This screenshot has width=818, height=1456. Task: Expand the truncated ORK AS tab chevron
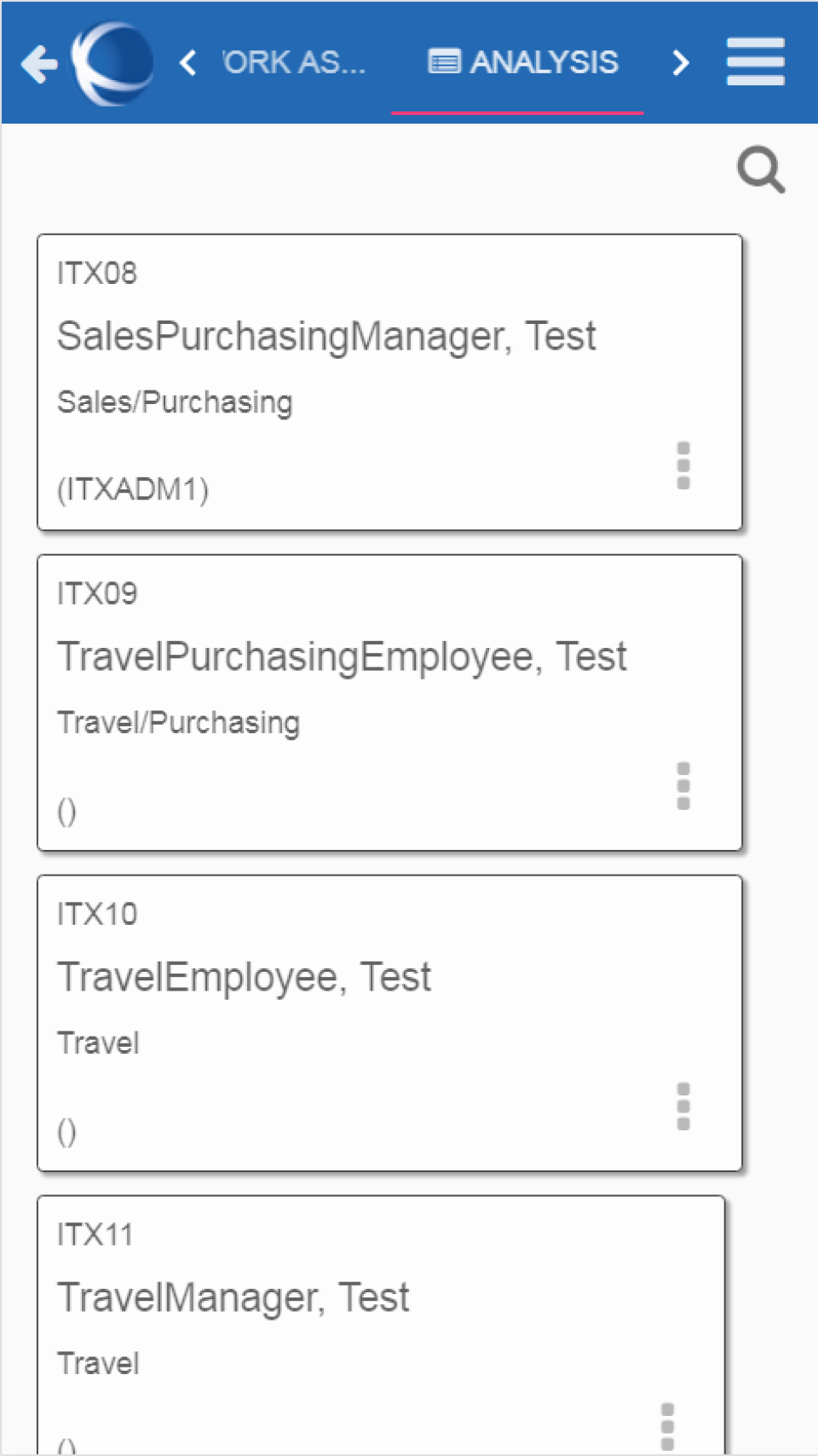click(x=187, y=62)
